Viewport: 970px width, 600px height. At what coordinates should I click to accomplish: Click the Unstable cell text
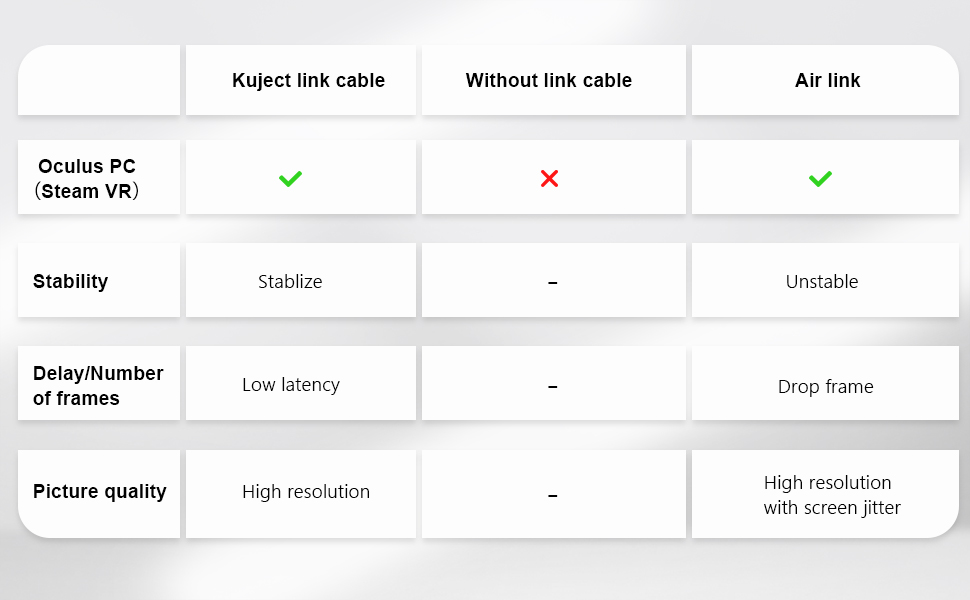pos(822,282)
